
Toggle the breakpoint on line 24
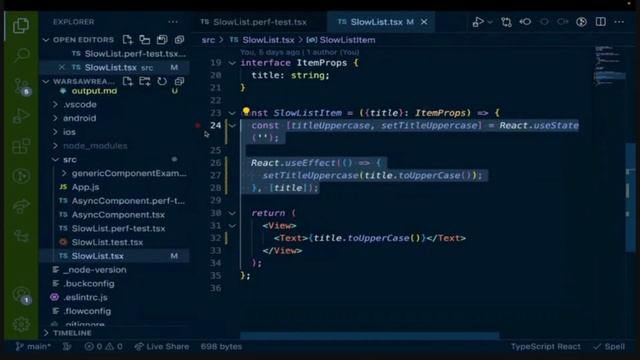pyautogui.click(x=198, y=125)
